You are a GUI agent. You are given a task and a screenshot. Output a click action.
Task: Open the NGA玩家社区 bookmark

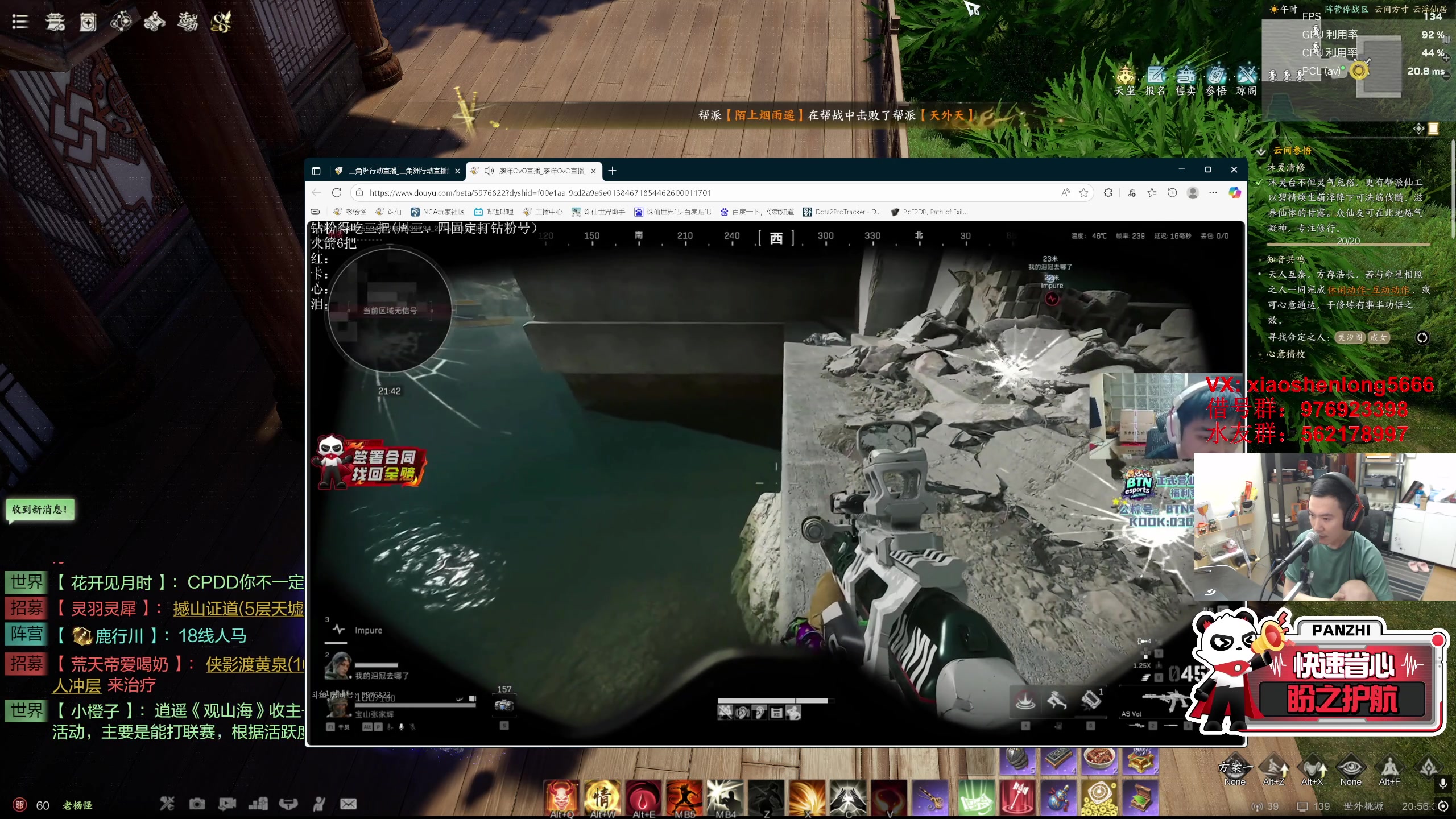point(438,212)
